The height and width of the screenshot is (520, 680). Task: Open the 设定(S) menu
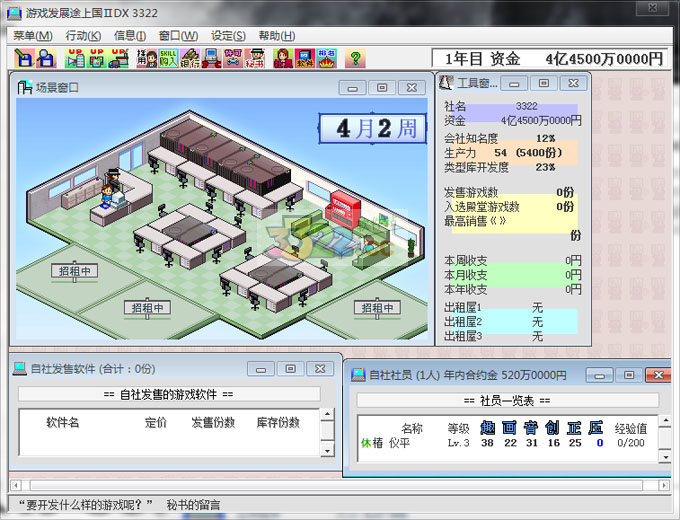pyautogui.click(x=228, y=36)
